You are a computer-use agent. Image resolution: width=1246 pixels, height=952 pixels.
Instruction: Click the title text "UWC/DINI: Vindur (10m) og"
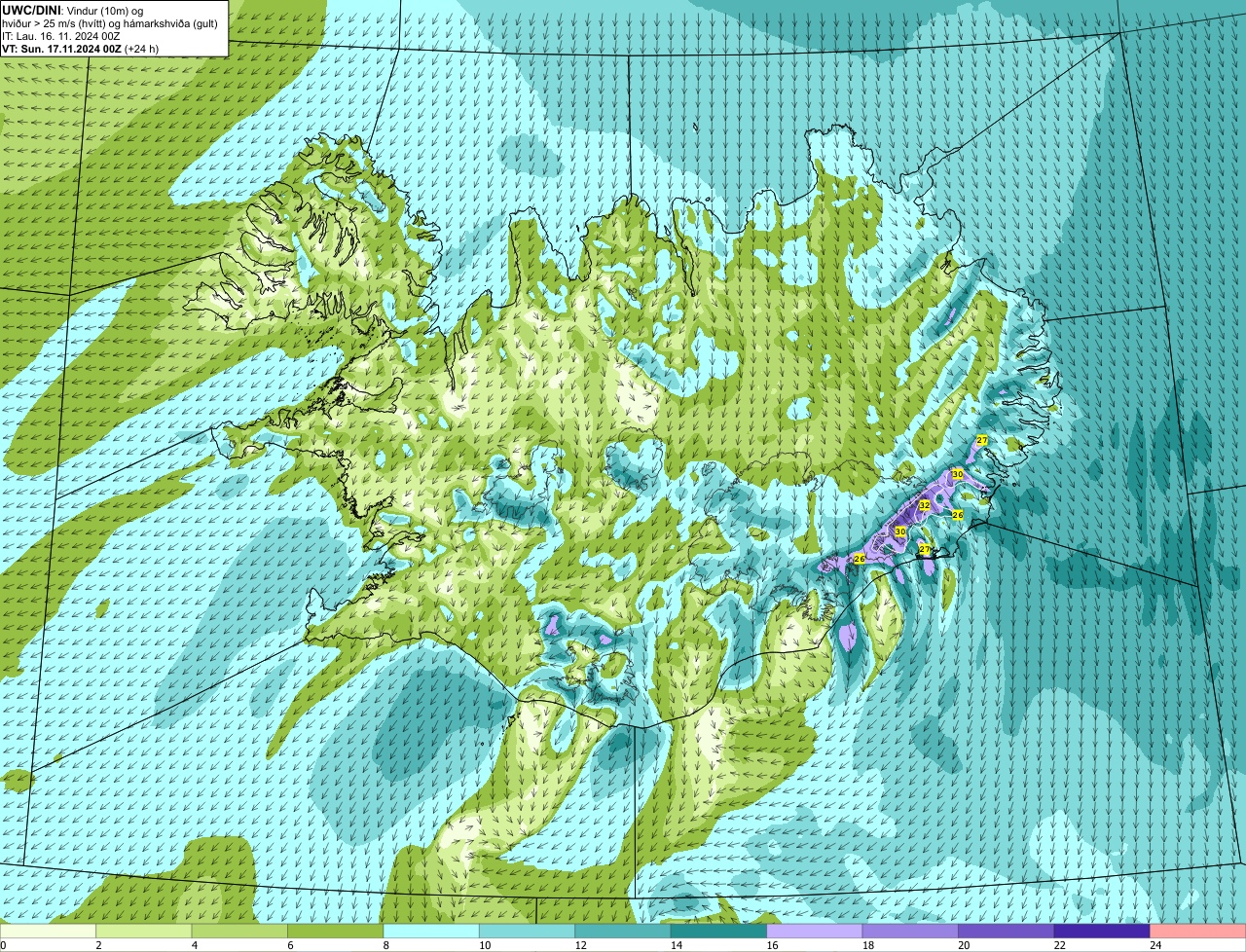(x=73, y=11)
